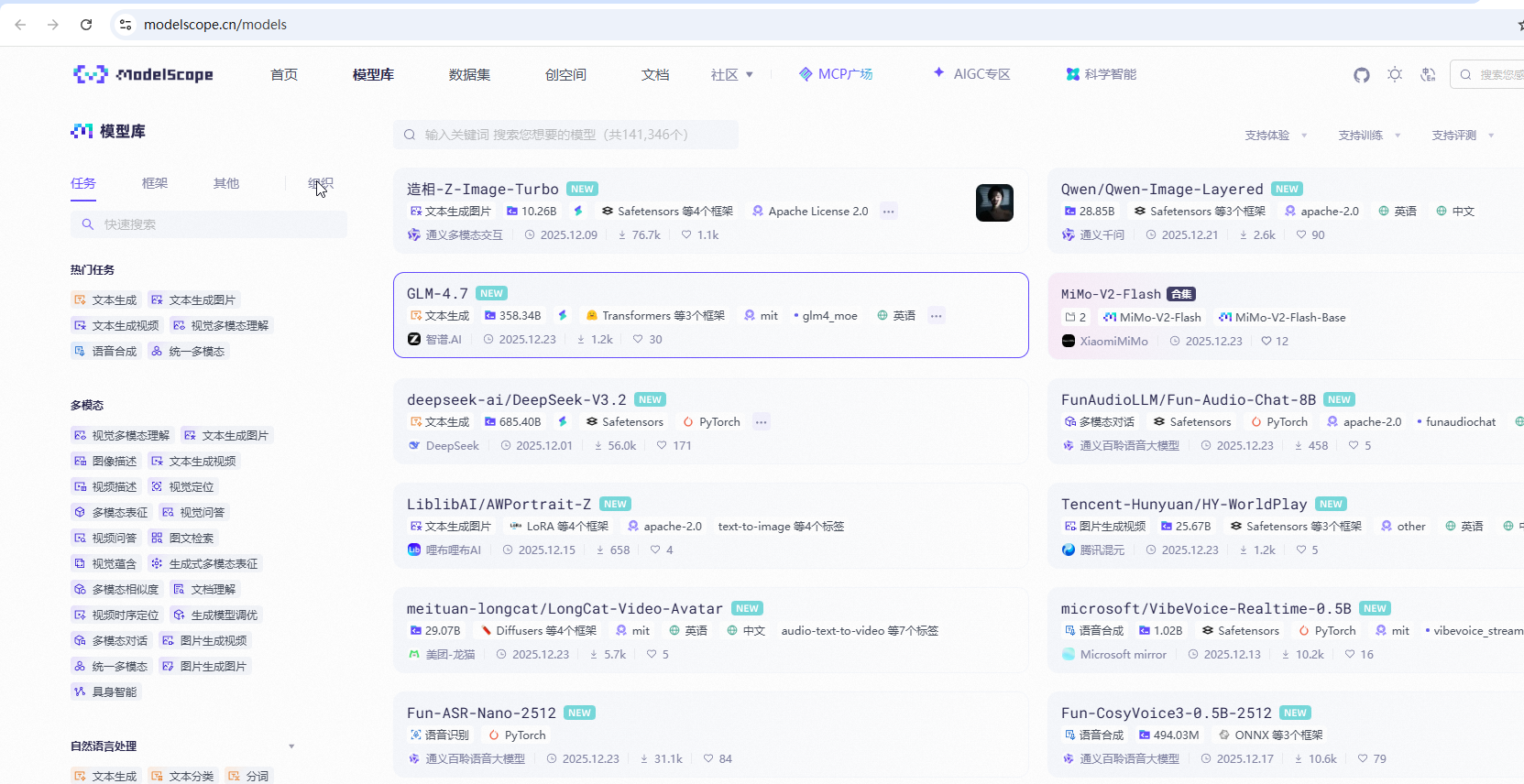
Task: Click 'text-to-image 等4个标签' on AWPortrait-Z card
Action: click(x=781, y=527)
